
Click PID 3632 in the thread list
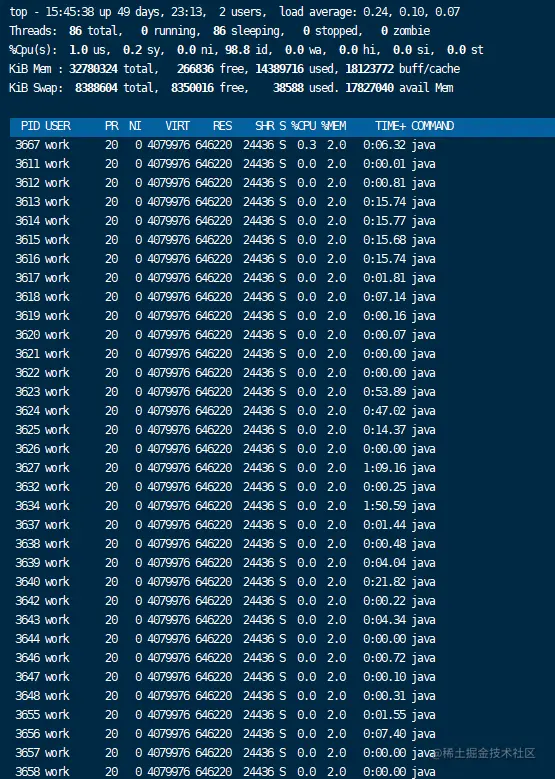point(27,487)
